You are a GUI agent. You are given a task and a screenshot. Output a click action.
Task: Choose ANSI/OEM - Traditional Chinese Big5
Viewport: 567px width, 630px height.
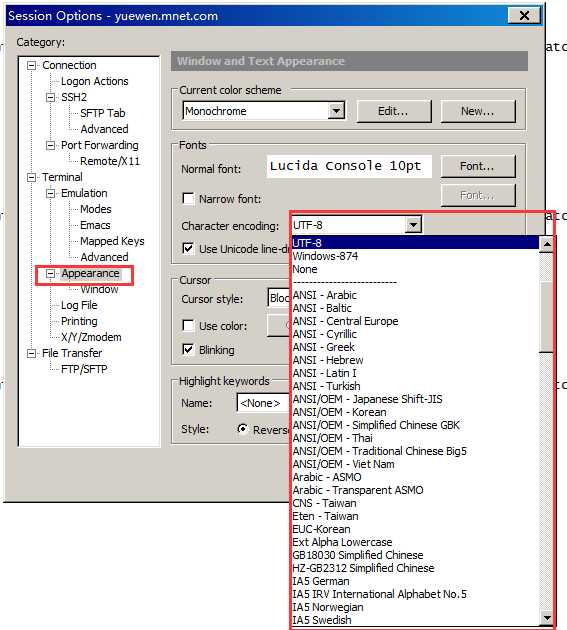(x=415, y=451)
